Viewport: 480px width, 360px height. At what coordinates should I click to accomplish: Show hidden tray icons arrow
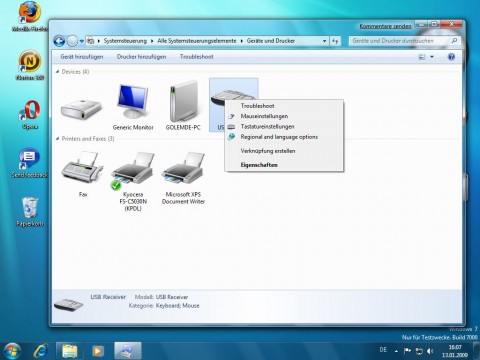pyautogui.click(x=396, y=351)
